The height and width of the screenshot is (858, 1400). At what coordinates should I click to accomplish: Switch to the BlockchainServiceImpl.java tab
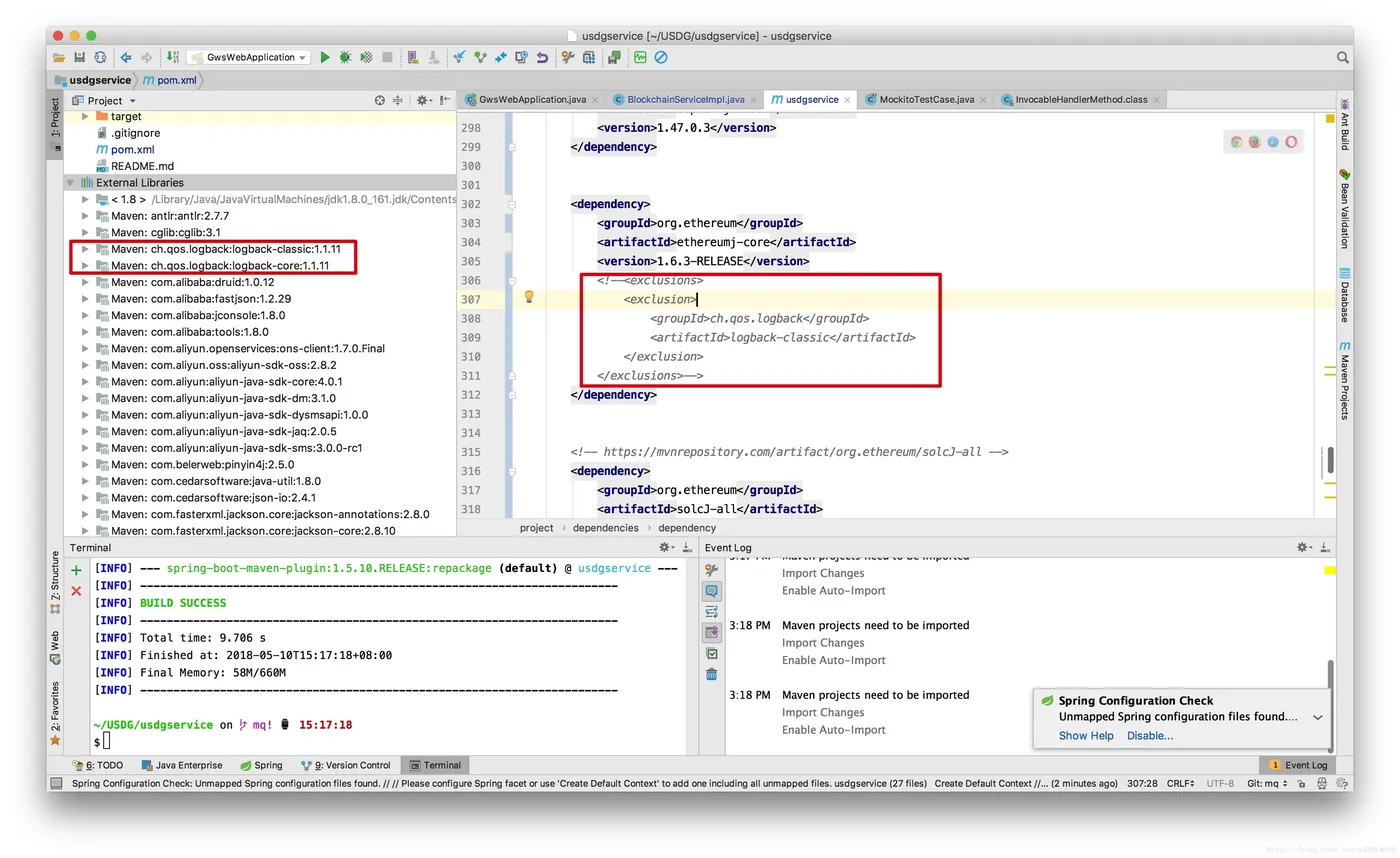pos(686,100)
